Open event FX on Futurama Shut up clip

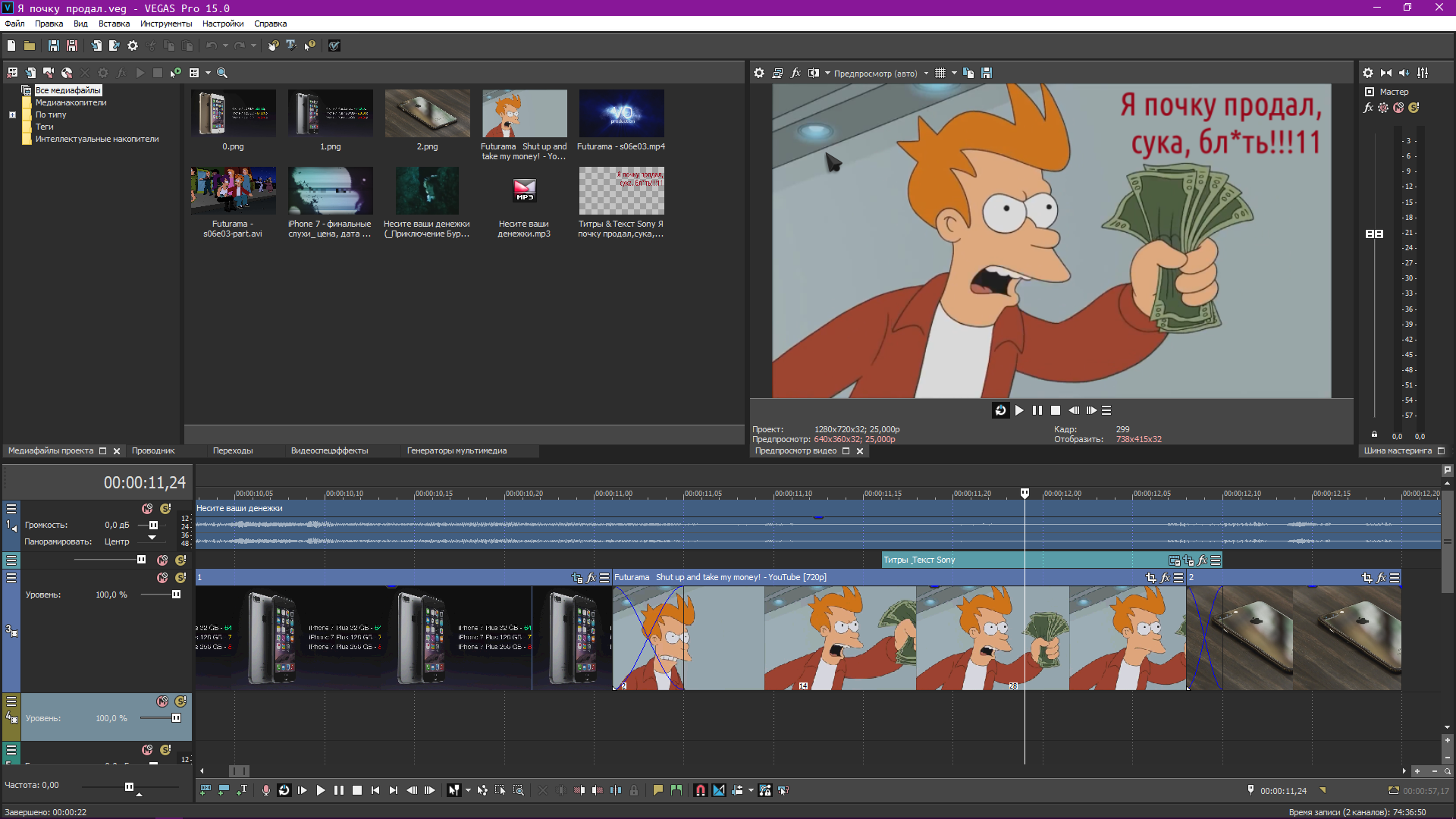tap(1165, 578)
